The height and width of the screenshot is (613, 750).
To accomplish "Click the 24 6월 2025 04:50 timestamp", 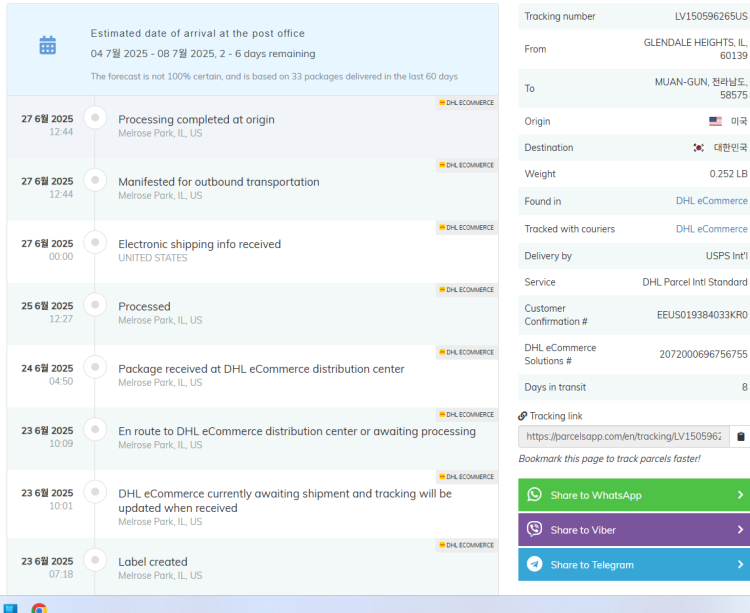I will click(x=47, y=374).
